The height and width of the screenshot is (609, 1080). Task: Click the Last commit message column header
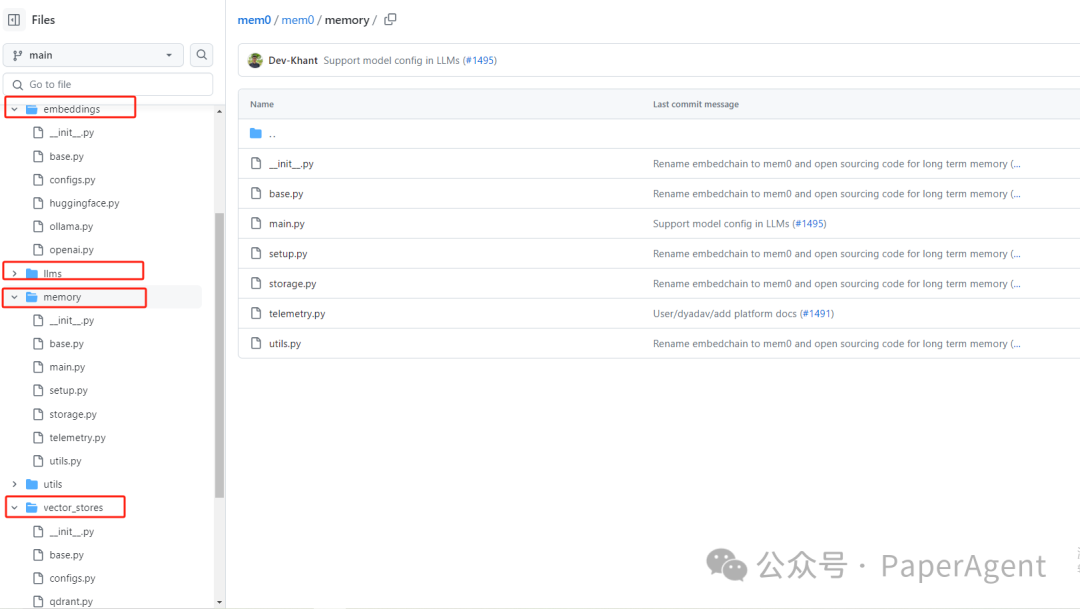[x=696, y=104]
